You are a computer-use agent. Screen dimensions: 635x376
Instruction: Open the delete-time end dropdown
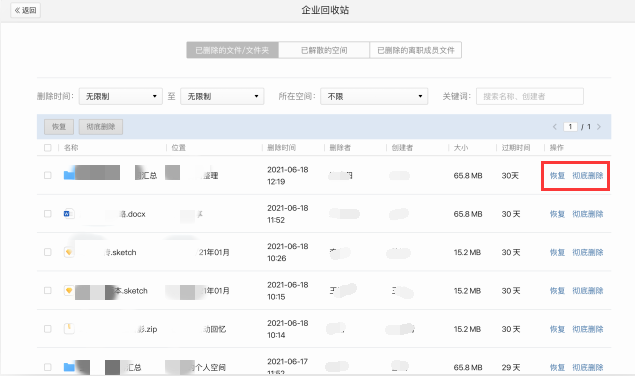tap(222, 96)
